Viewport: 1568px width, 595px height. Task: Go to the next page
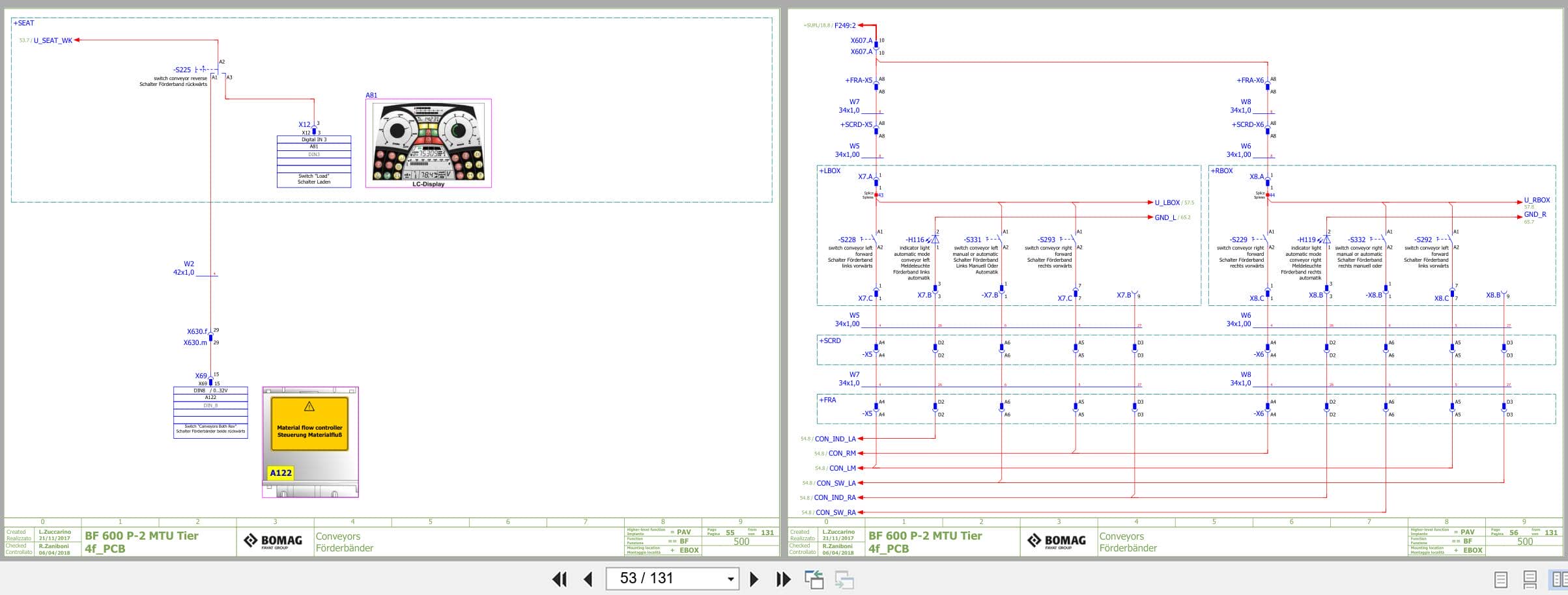tap(754, 579)
